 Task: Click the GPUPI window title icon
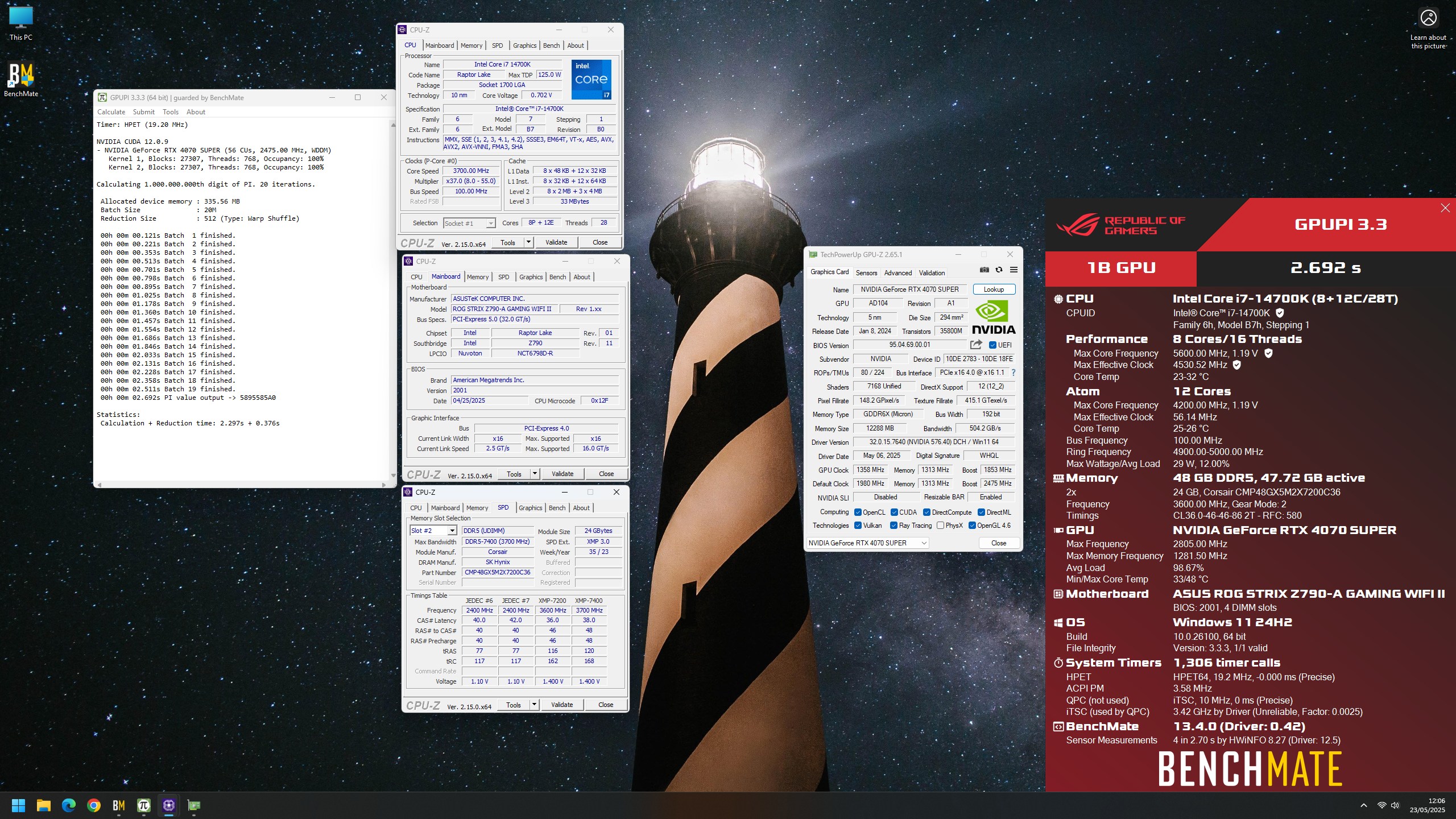click(x=102, y=97)
